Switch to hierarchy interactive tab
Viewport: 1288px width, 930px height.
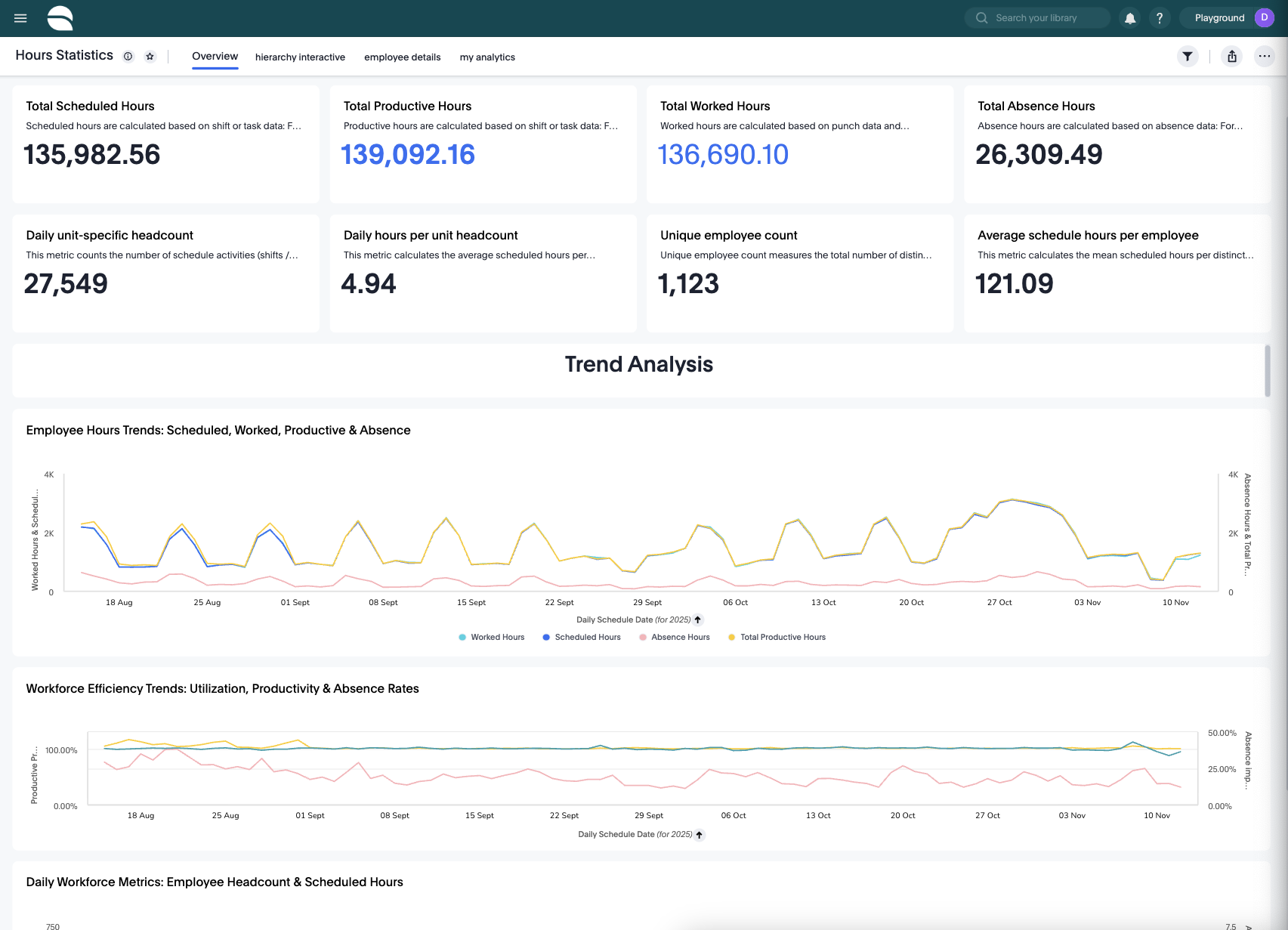tap(300, 57)
